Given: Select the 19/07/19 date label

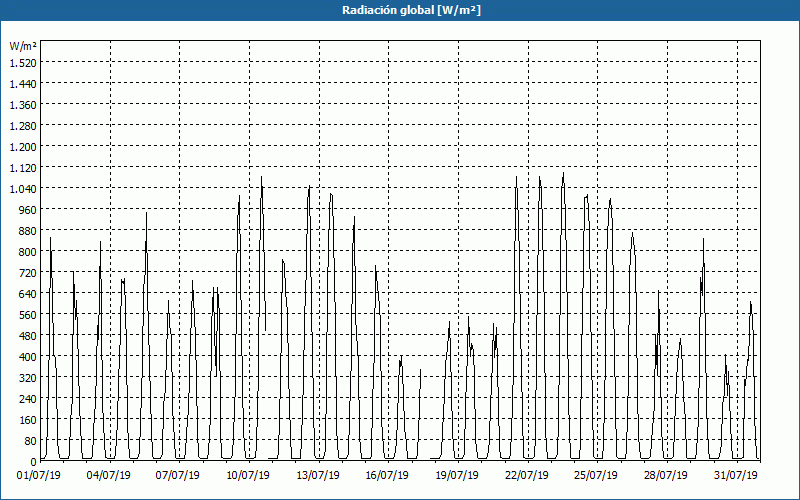Looking at the screenshot, I should (457, 476).
